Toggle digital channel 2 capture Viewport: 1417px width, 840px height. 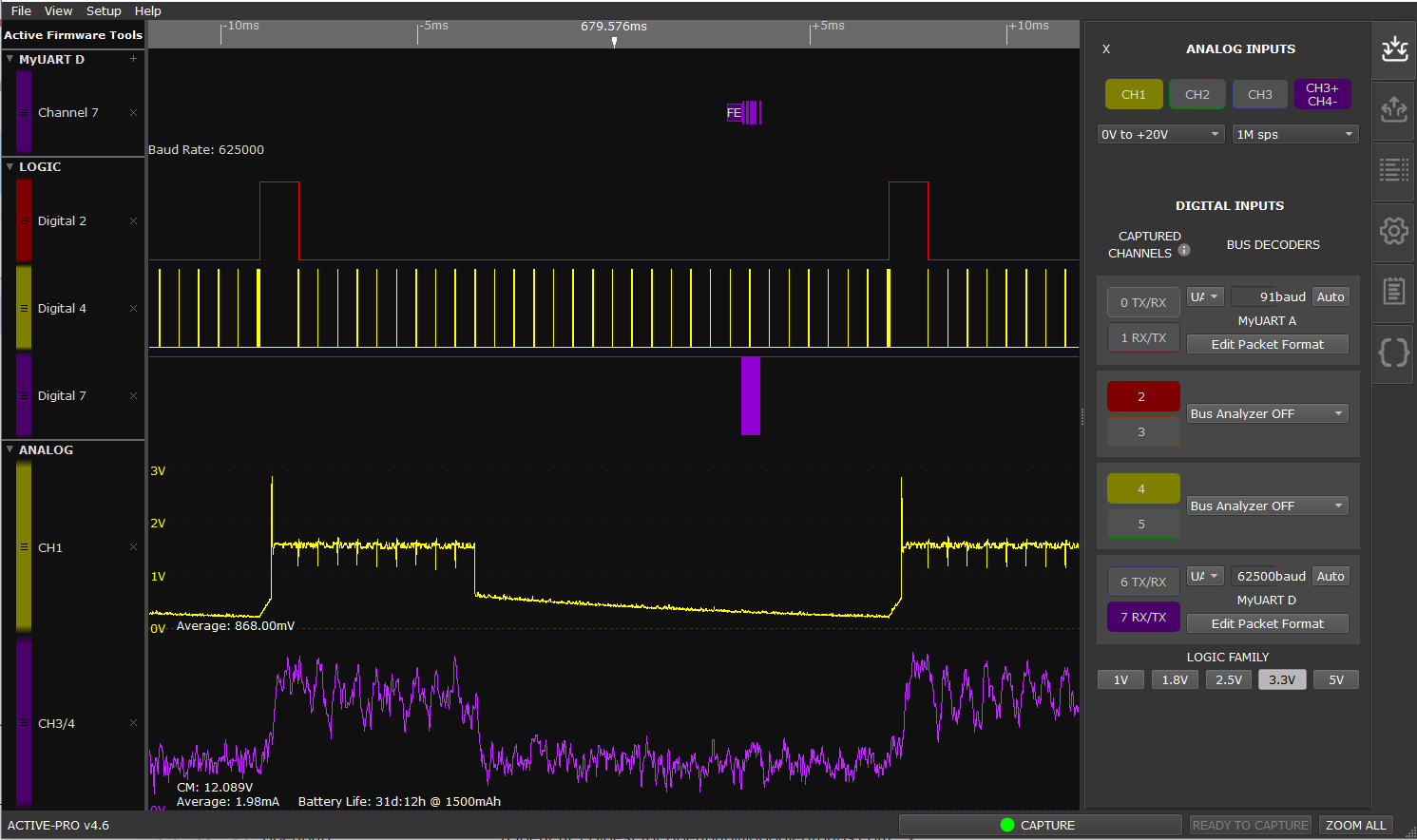pos(1143,396)
